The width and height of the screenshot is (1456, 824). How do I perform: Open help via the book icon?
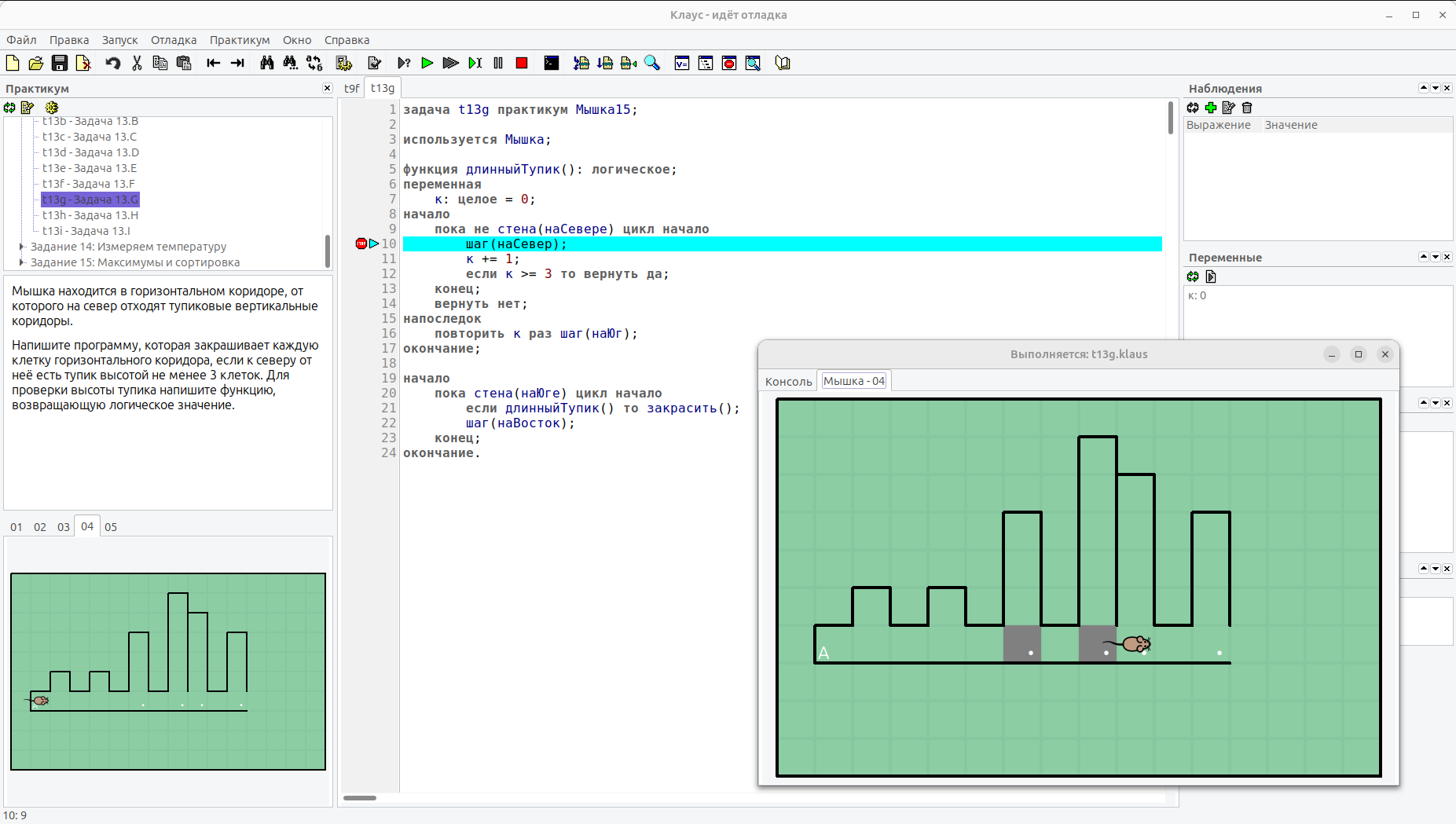pyautogui.click(x=783, y=63)
